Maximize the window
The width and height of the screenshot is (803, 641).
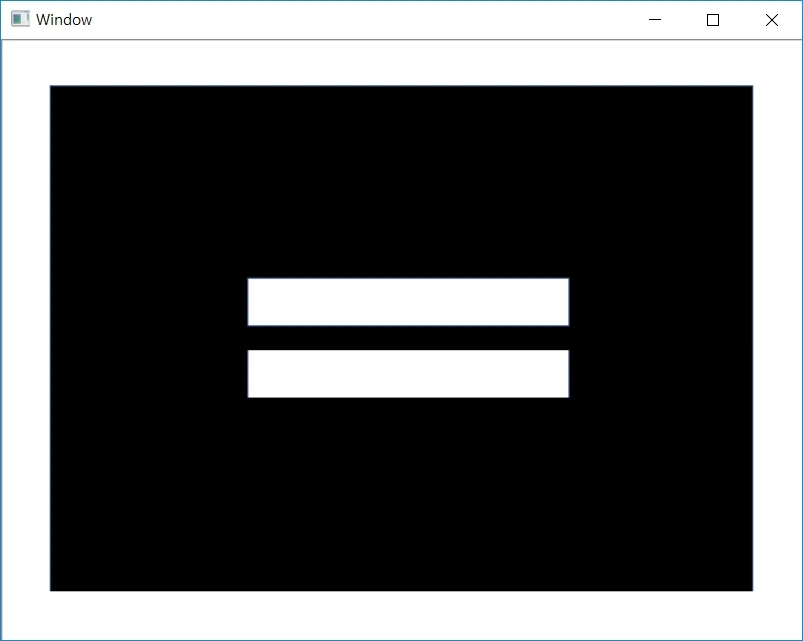coord(713,20)
